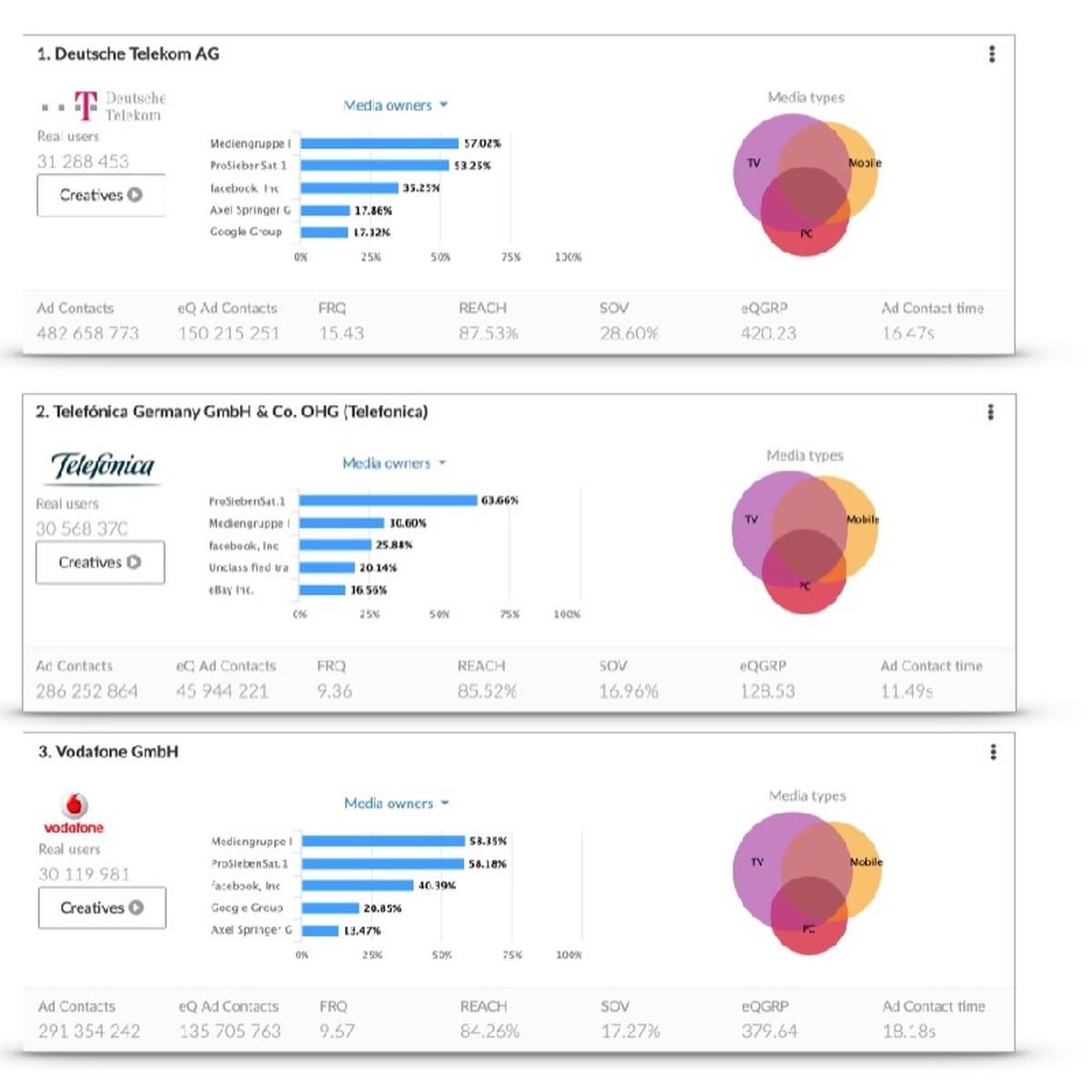
Task: Select the 57.02% Mediengruppe bar in Telekom chart
Action: click(x=379, y=143)
